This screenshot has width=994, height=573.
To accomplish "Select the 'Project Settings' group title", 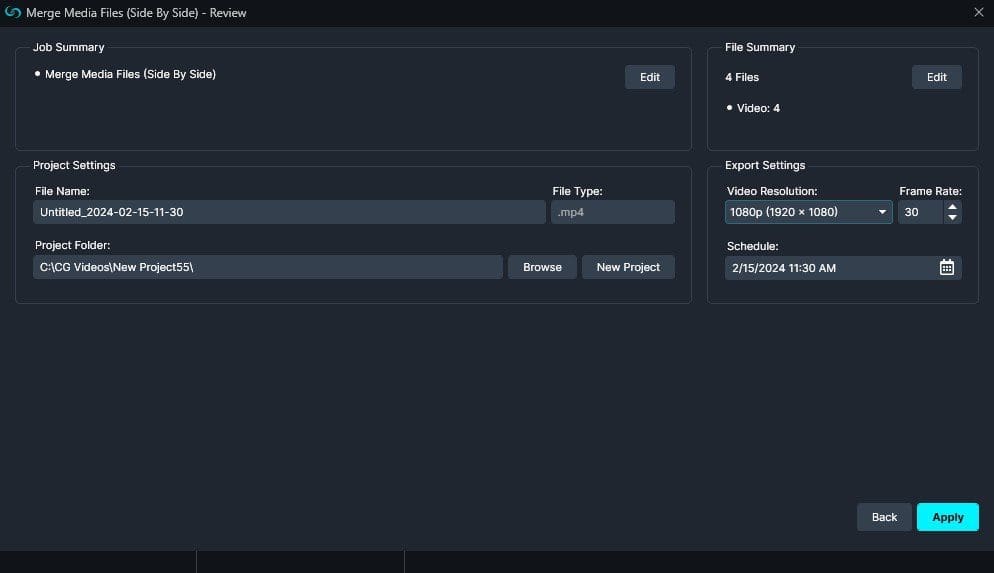I will (x=74, y=165).
